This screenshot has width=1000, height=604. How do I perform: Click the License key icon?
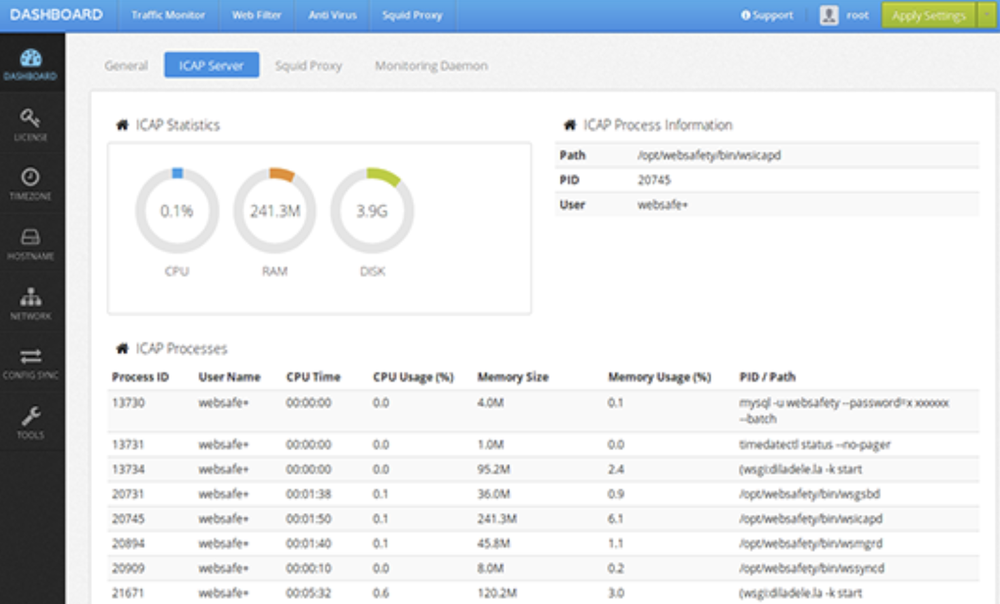[31, 118]
